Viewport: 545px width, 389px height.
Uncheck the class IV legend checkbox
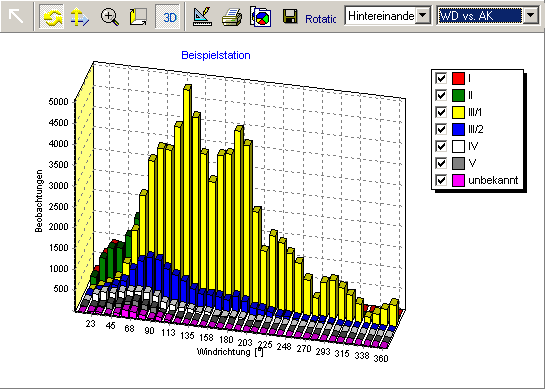pos(441,146)
